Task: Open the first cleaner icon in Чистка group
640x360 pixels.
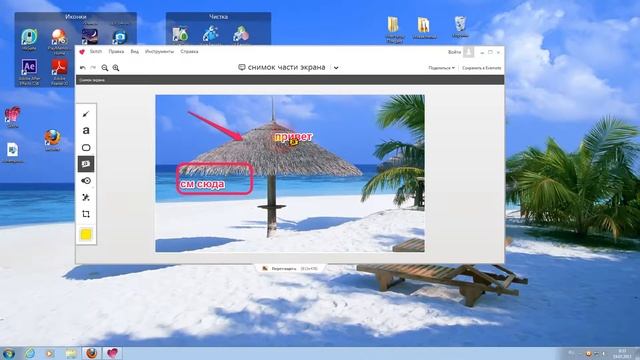Action: pyautogui.click(x=180, y=34)
